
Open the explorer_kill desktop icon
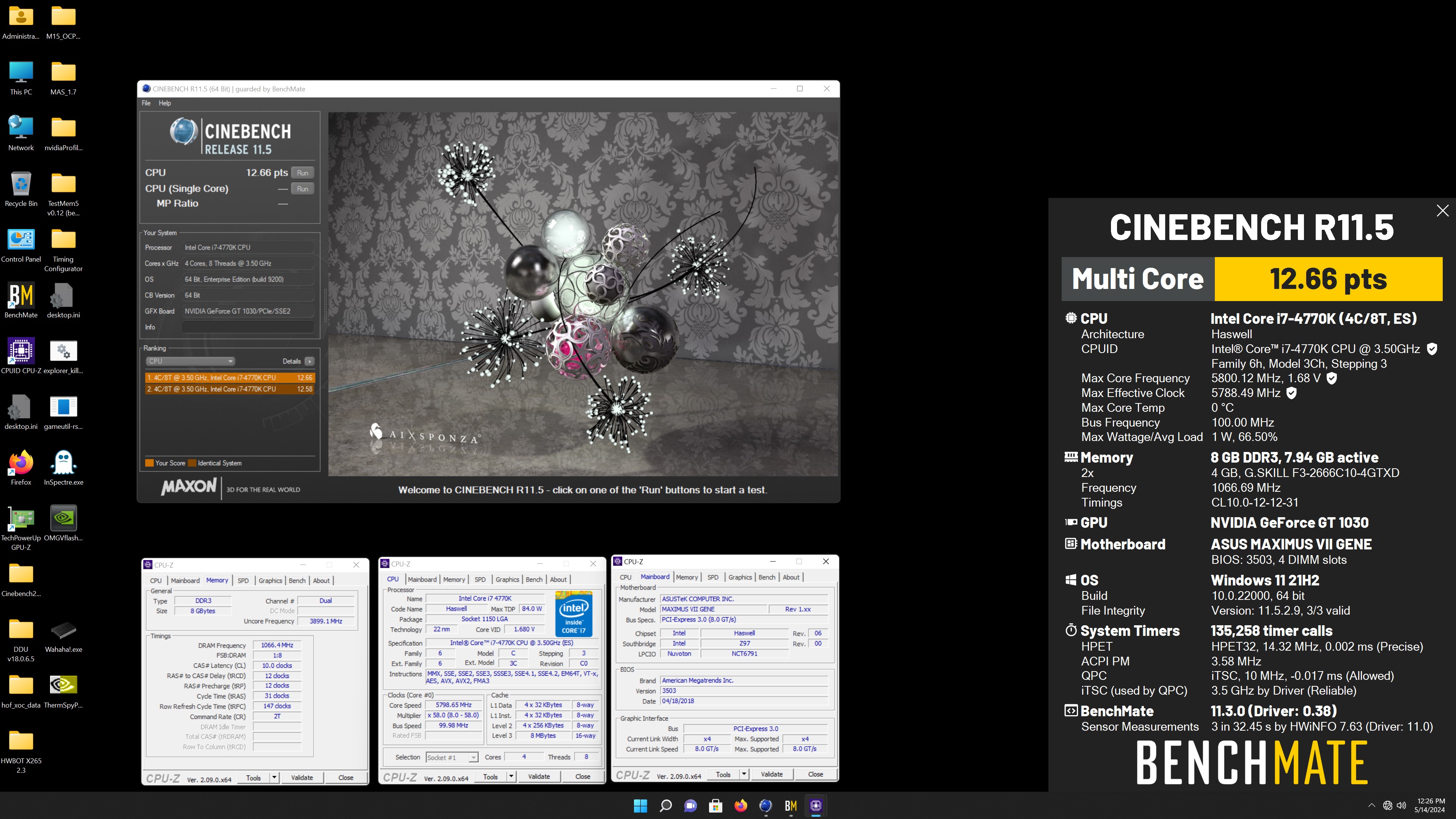pyautogui.click(x=63, y=356)
